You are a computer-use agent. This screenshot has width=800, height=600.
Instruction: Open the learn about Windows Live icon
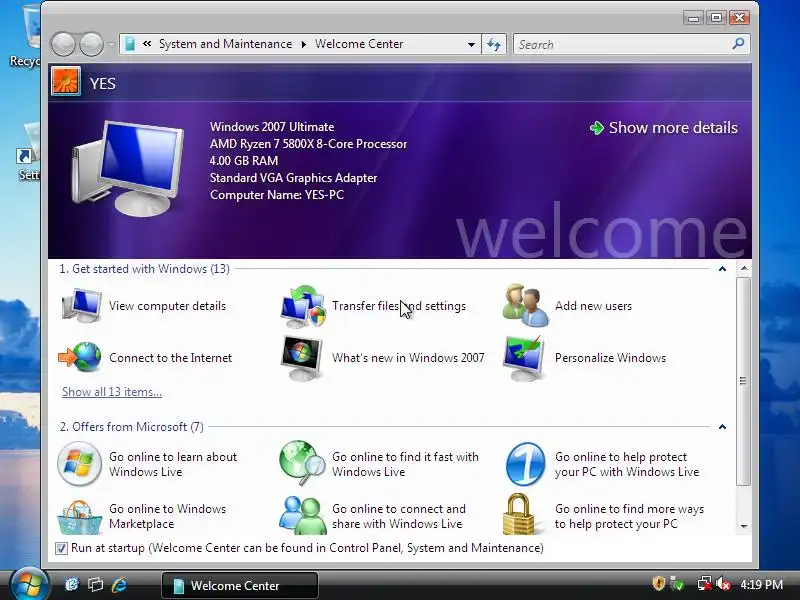(x=79, y=464)
